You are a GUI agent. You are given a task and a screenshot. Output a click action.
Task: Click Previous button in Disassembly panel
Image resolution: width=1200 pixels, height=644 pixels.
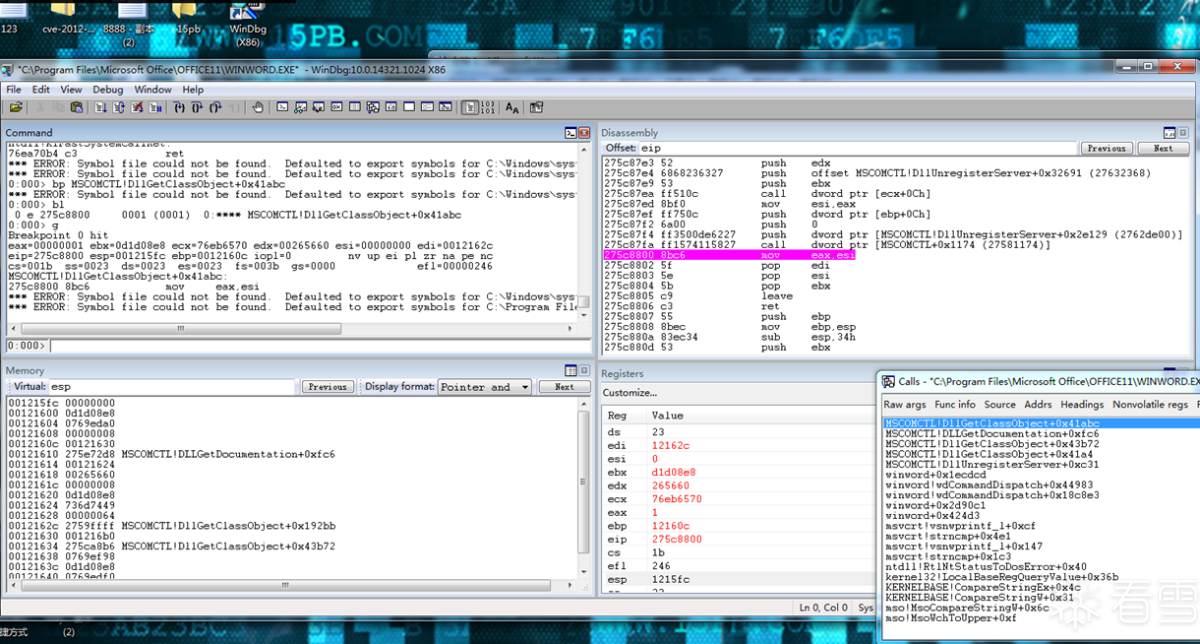(x=1106, y=148)
